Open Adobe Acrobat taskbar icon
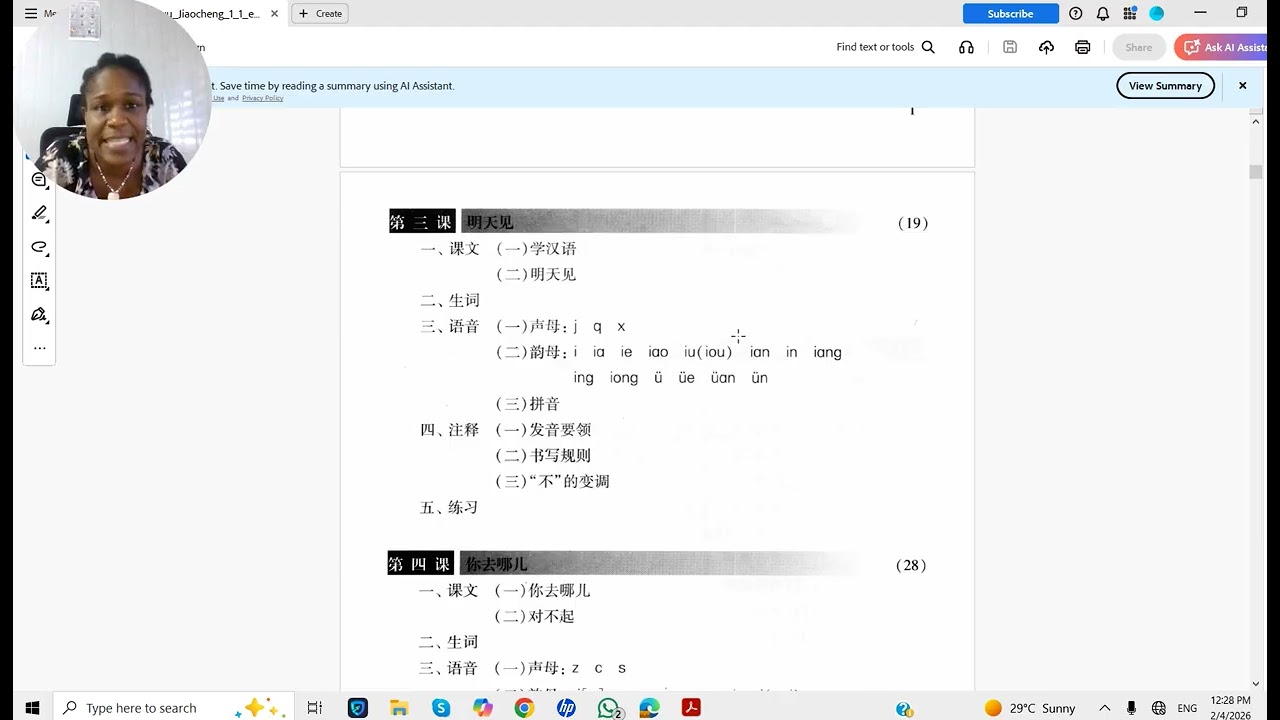1280x720 pixels. (691, 708)
